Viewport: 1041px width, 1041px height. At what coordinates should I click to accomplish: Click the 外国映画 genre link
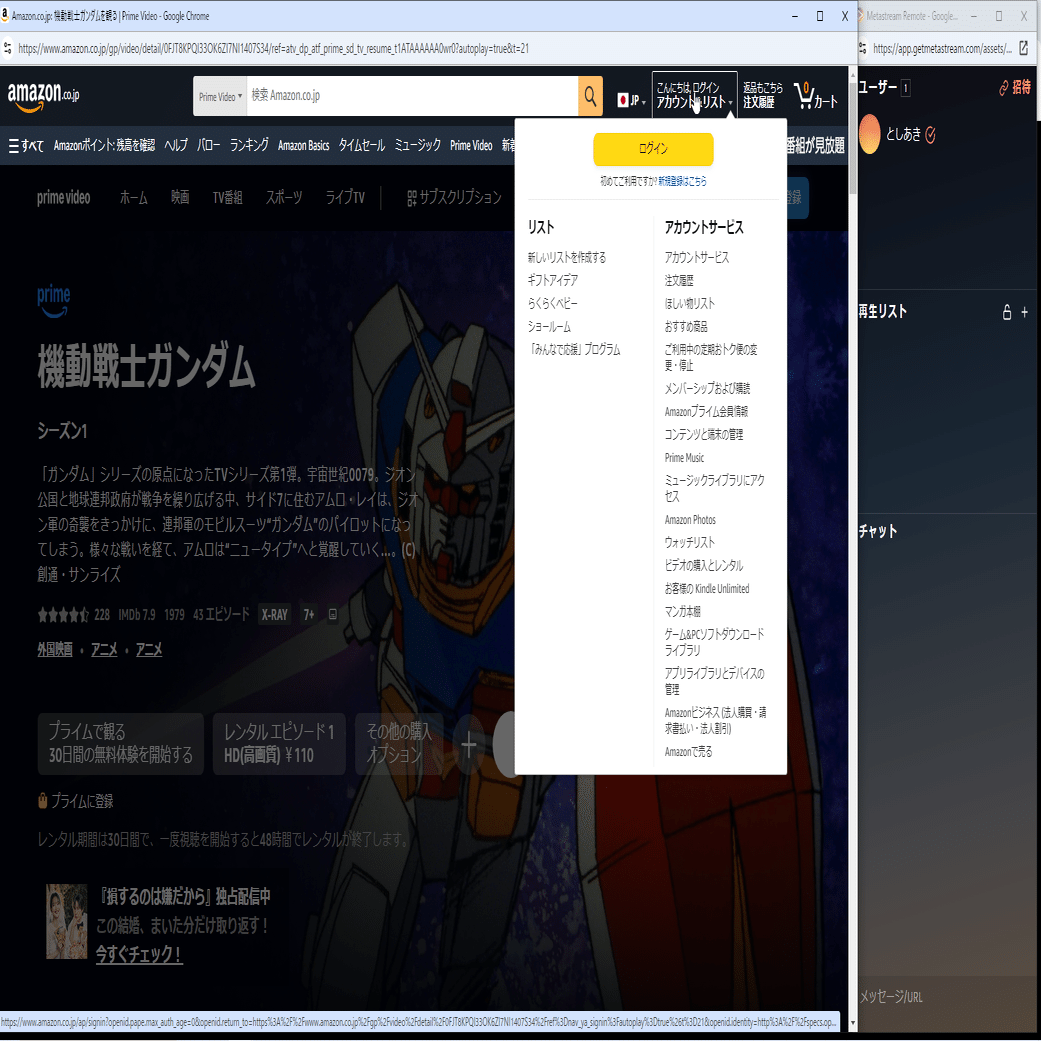[54, 649]
